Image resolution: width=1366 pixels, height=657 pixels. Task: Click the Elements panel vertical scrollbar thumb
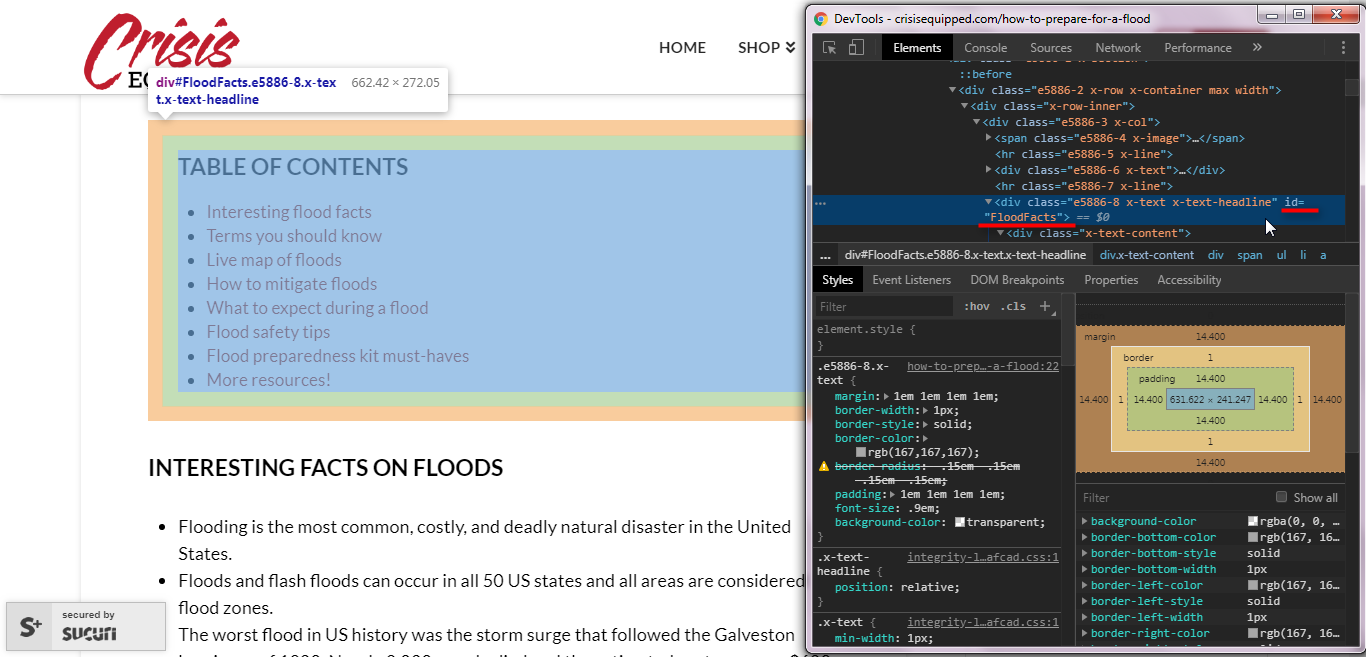(x=1352, y=88)
